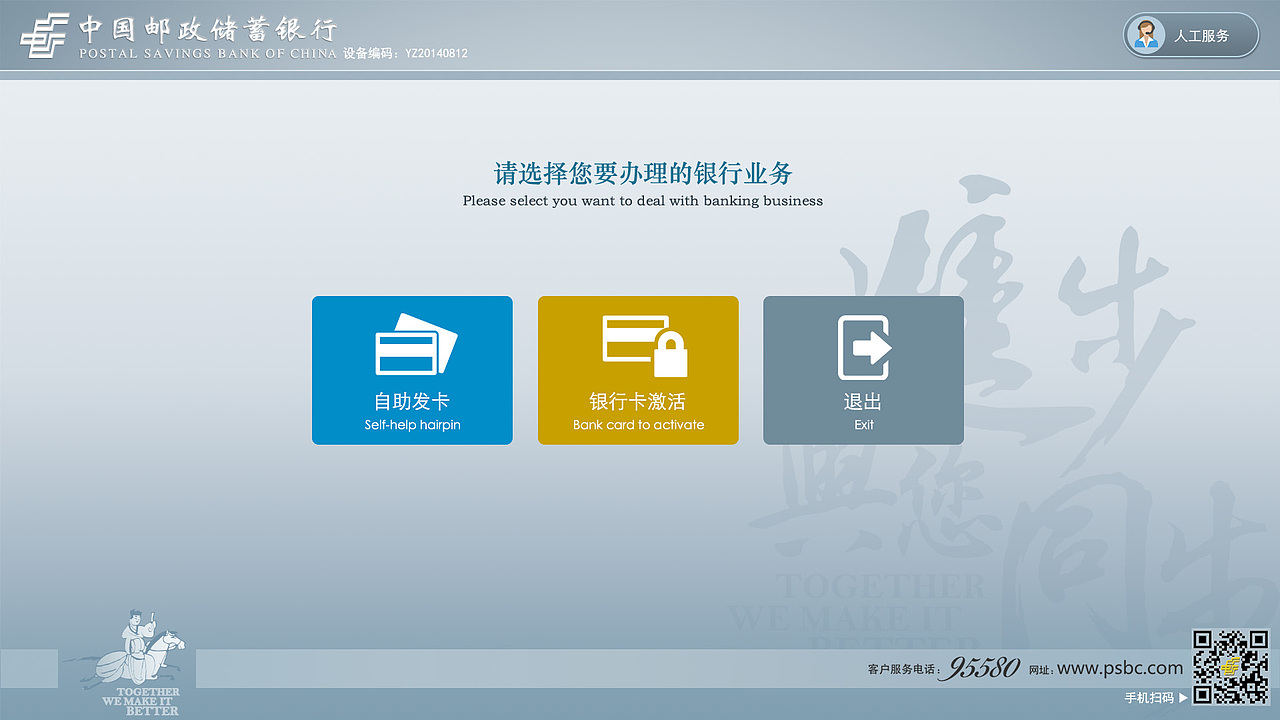Select the yellow postal logo inside the QR code
The image size is (1280, 720).
coord(1232,668)
